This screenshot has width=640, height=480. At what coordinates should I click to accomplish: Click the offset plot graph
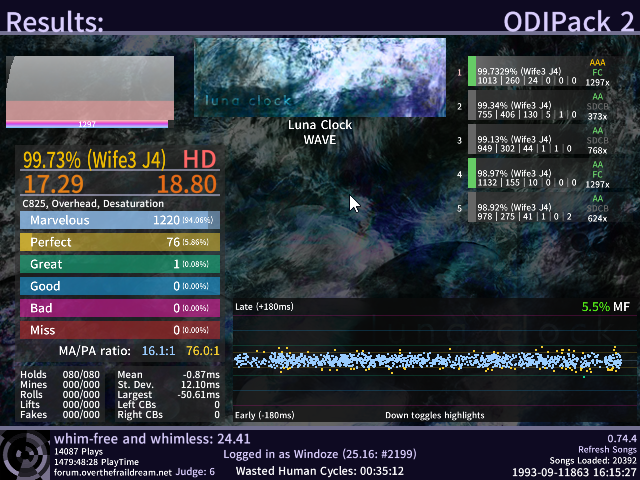click(x=428, y=360)
